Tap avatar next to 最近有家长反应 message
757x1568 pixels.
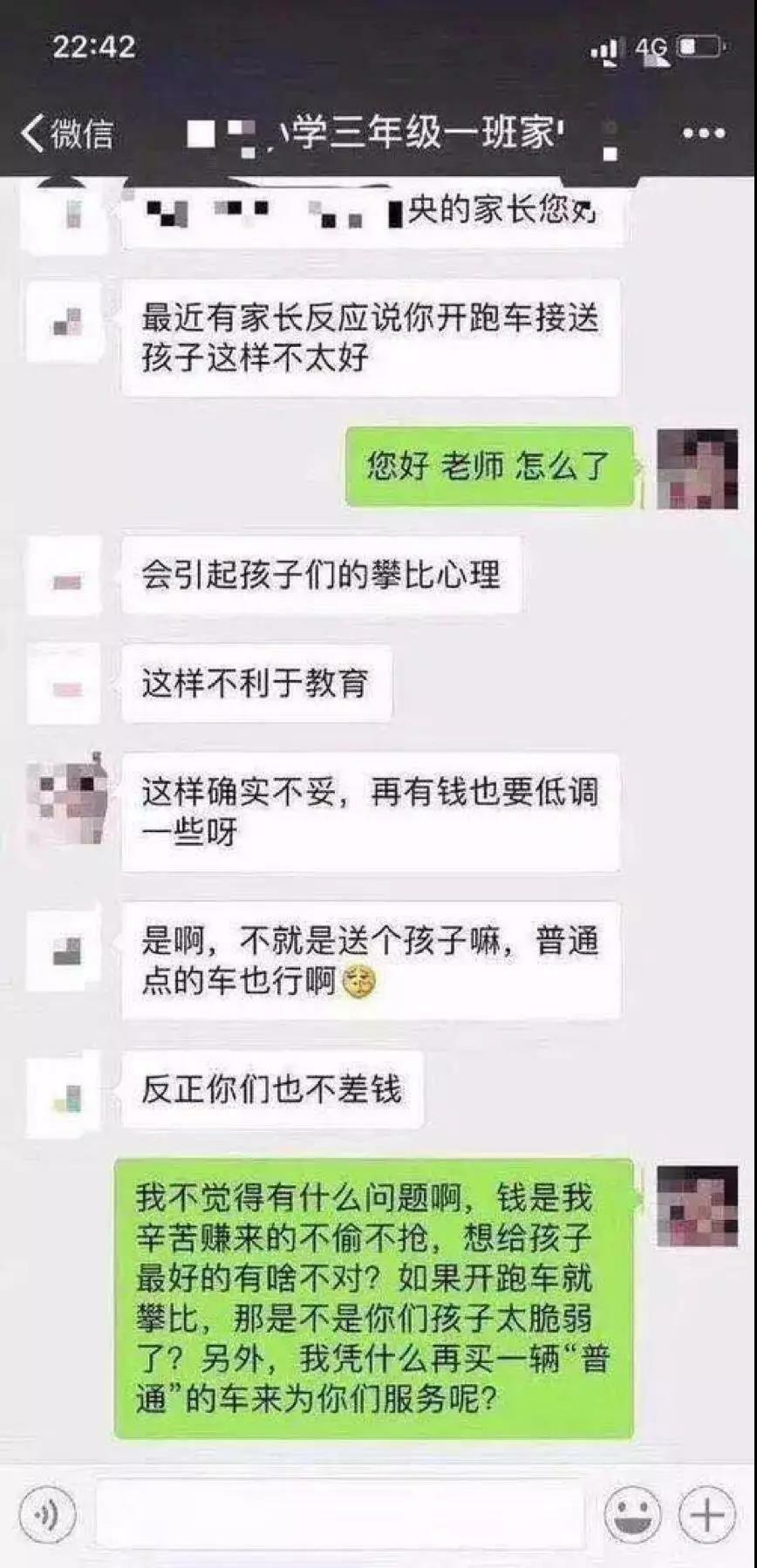(67, 323)
